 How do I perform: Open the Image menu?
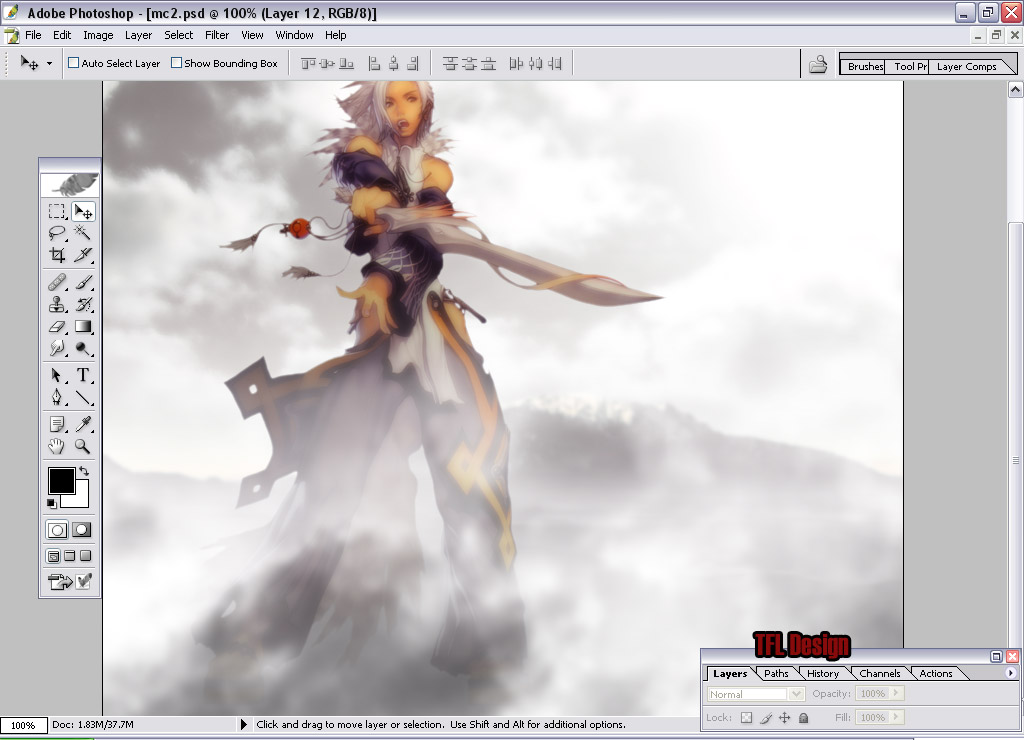(98, 35)
